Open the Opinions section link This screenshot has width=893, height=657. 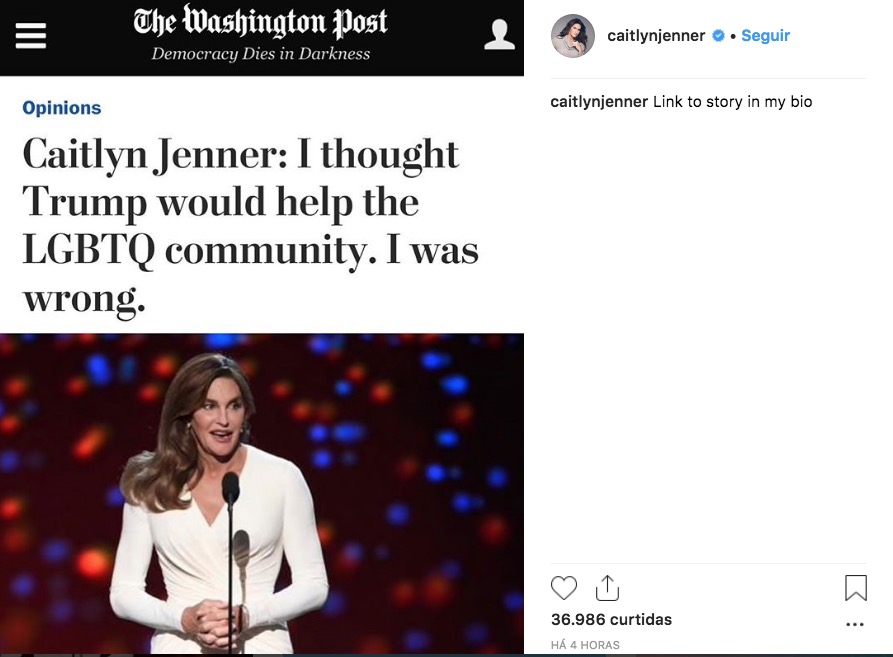pyautogui.click(x=61, y=107)
